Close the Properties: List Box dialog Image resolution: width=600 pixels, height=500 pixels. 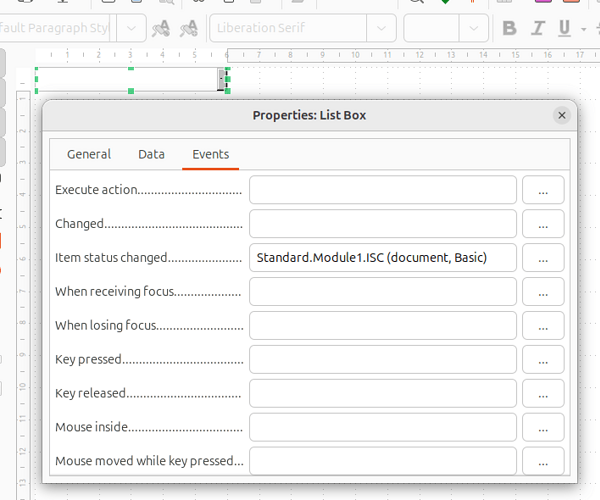[561, 115]
